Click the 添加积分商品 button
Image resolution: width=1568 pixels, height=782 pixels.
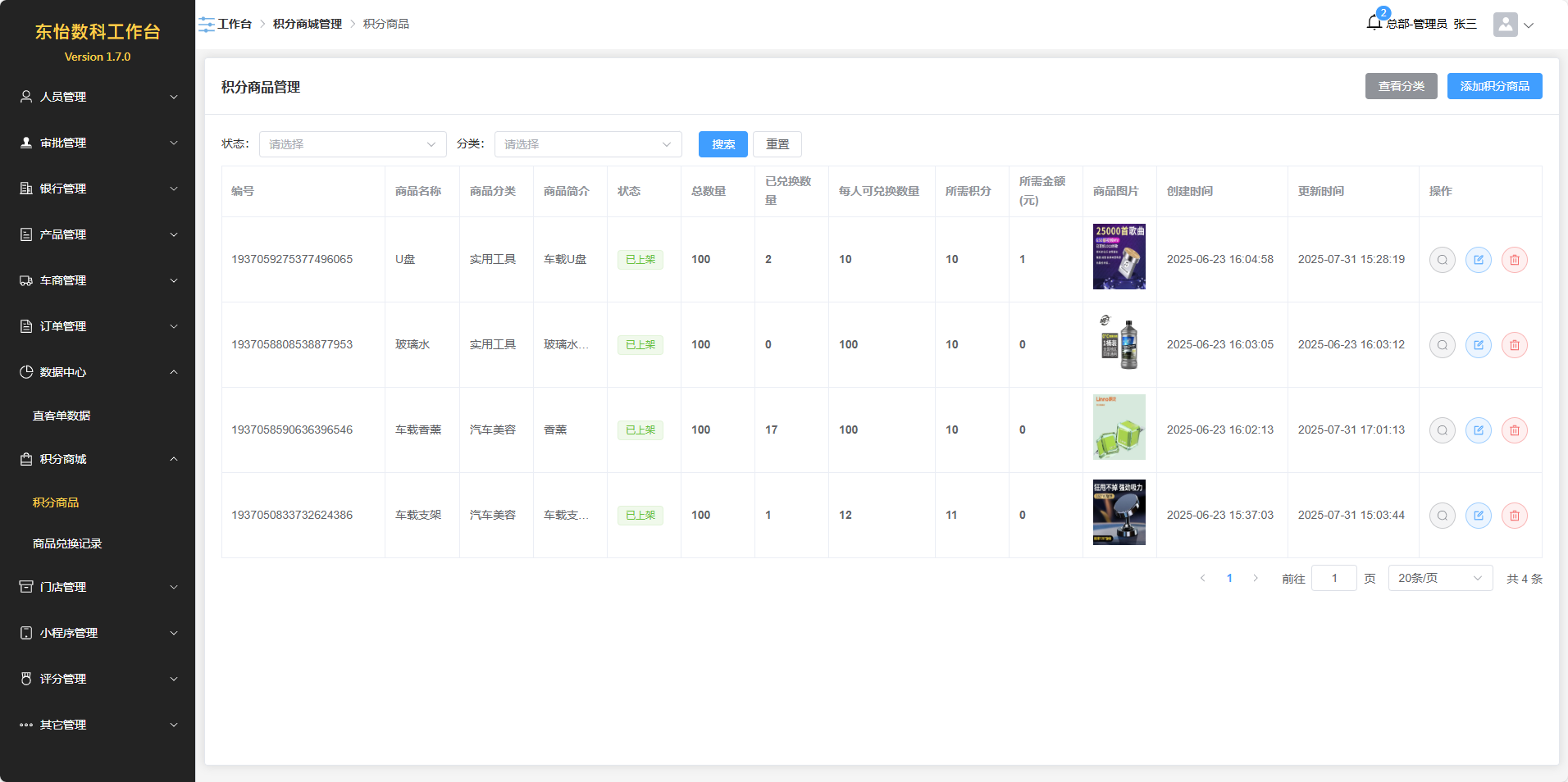[1494, 86]
